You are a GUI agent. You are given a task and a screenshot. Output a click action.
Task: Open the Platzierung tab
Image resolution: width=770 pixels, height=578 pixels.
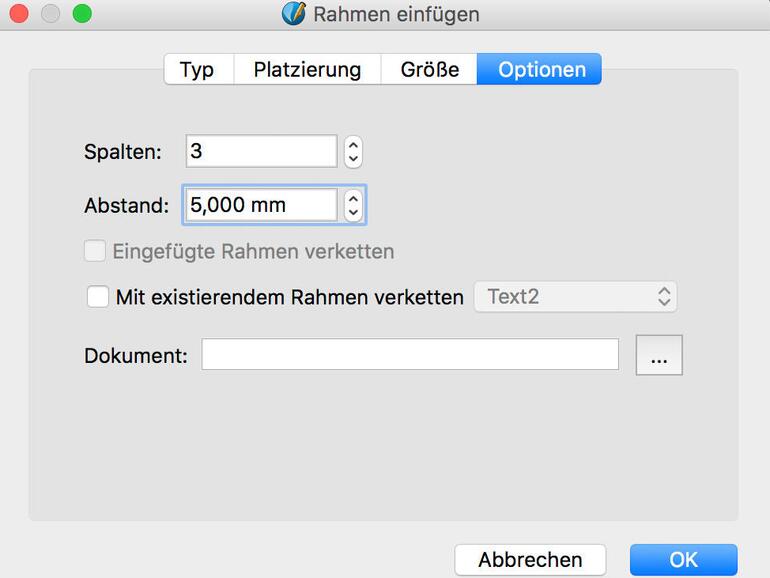pos(307,69)
